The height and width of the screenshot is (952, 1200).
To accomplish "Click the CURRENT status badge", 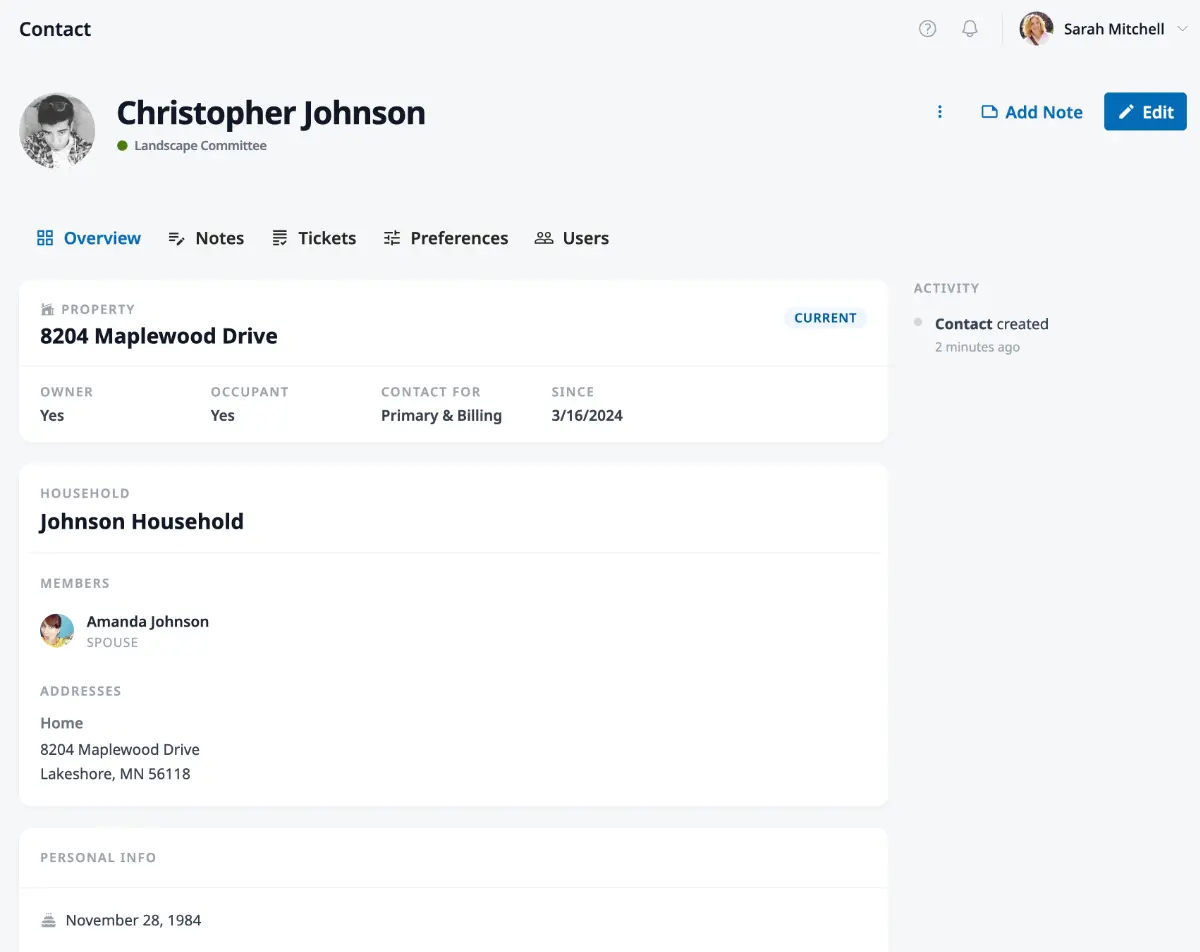I will (x=825, y=317).
